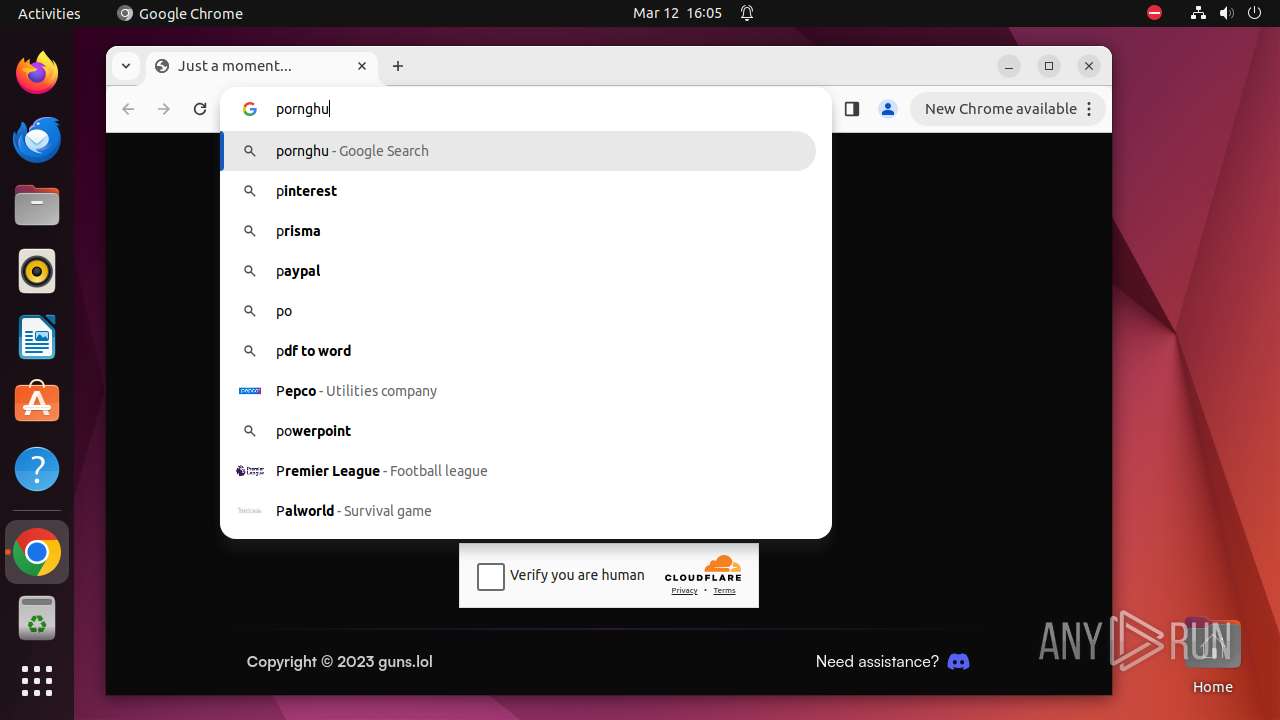Select the powerpoint suggestion
1280x720 pixels.
tap(518, 431)
